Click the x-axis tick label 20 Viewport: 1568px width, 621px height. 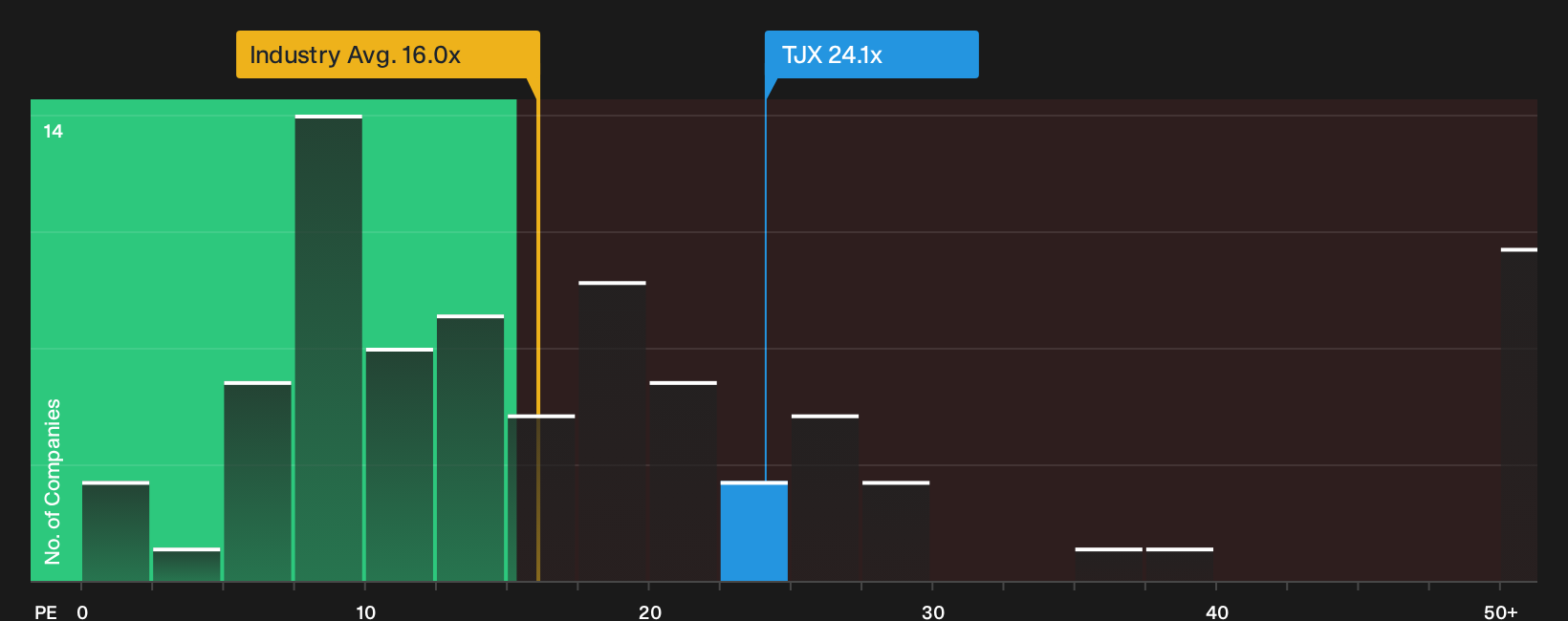(650, 611)
